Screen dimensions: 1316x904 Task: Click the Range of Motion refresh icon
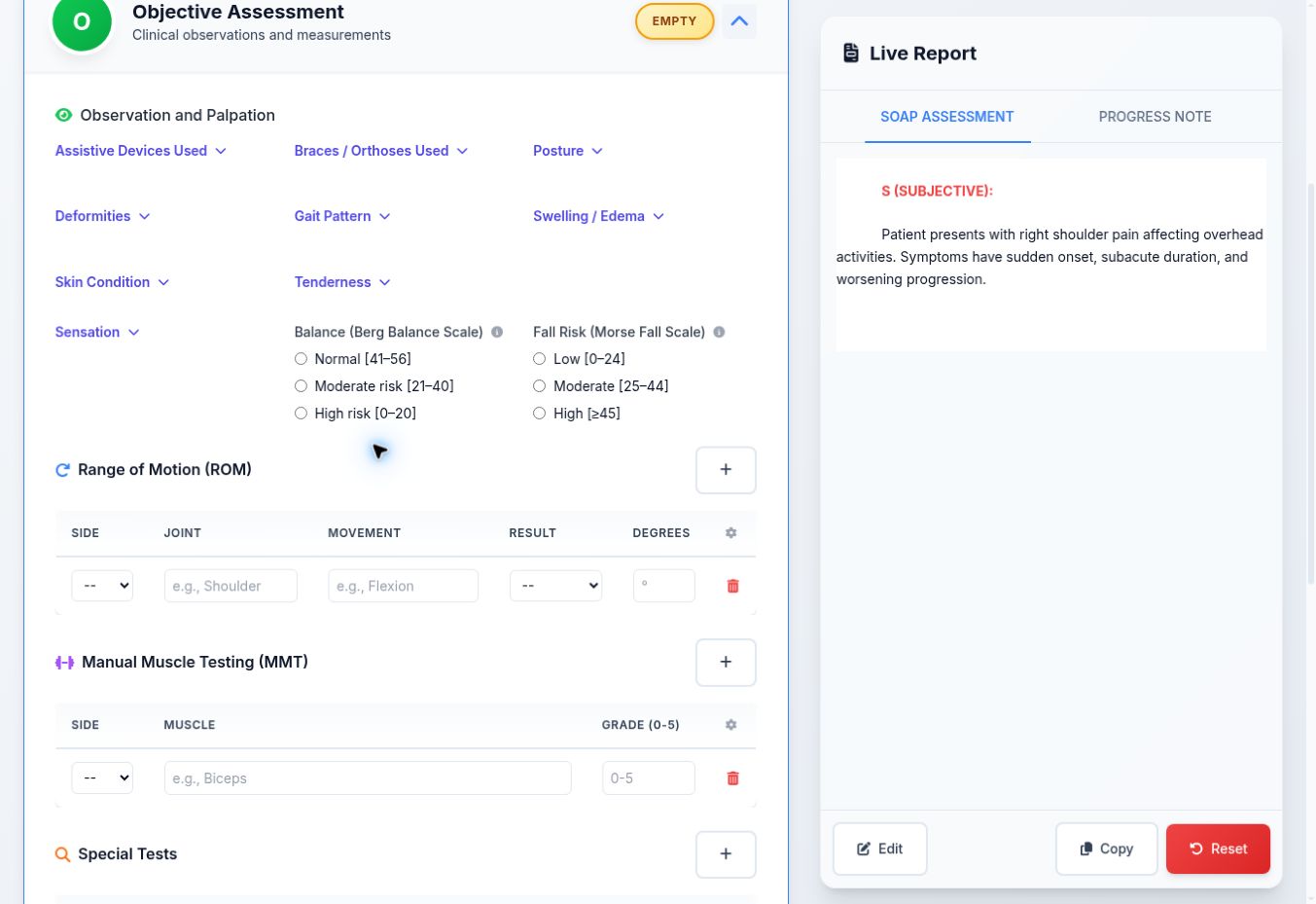pyautogui.click(x=63, y=470)
